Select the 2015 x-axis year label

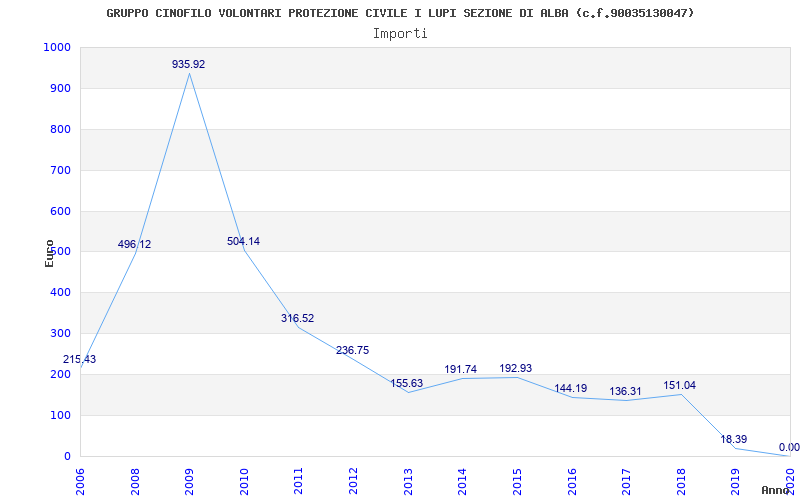point(516,481)
